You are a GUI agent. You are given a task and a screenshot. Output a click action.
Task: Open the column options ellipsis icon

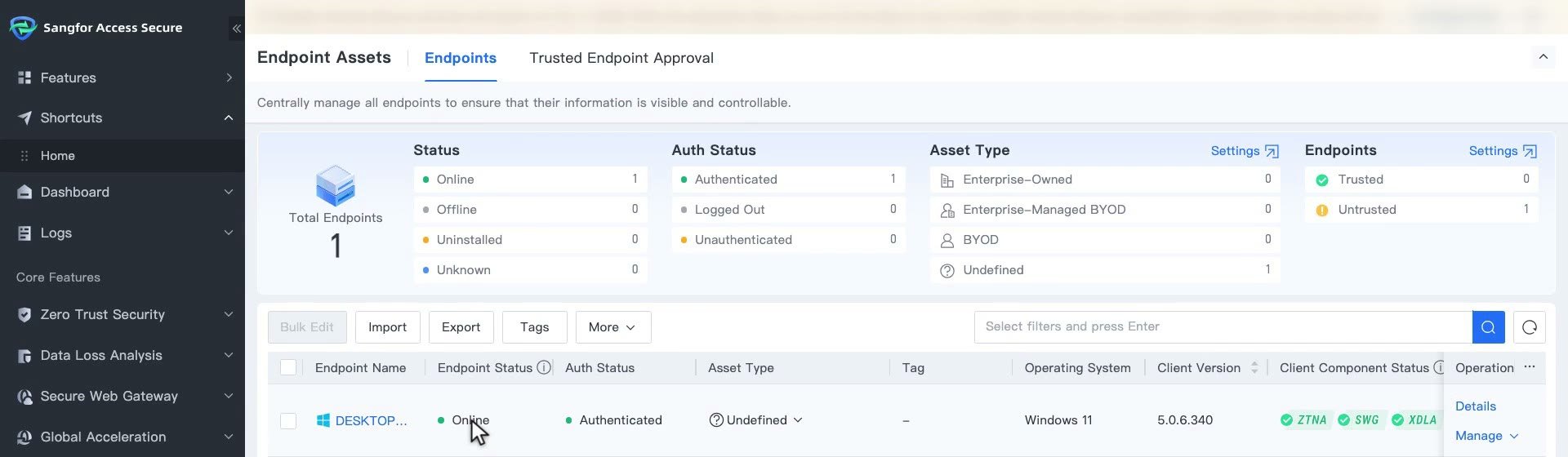click(1530, 367)
